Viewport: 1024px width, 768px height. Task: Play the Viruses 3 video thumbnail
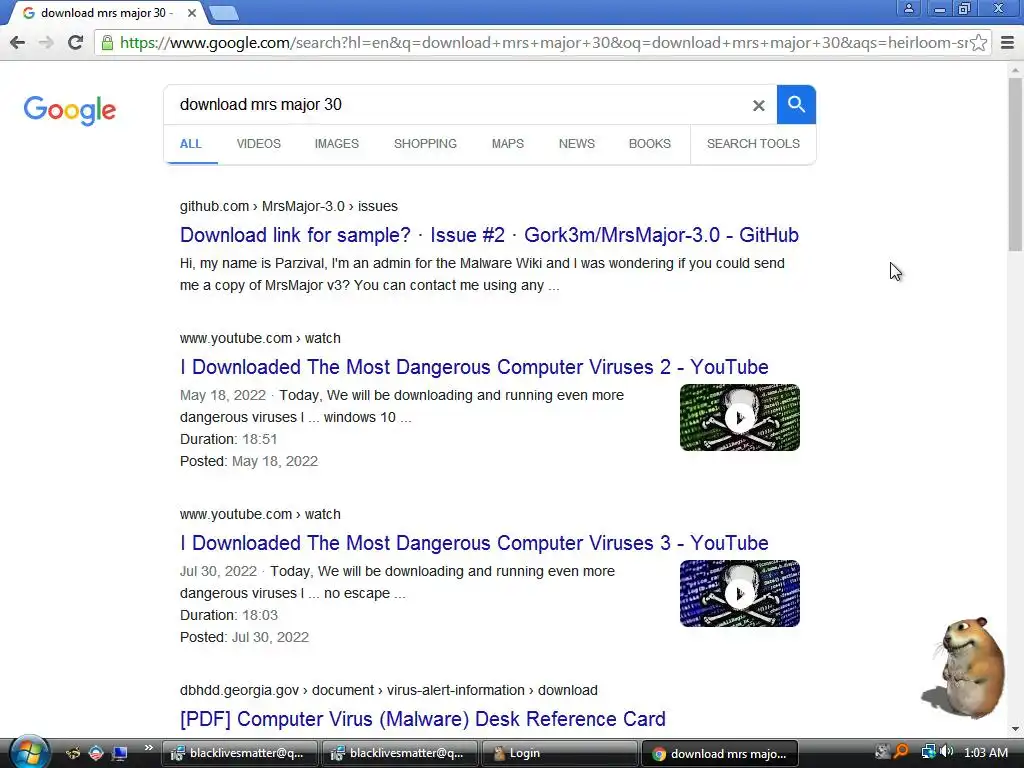click(740, 594)
